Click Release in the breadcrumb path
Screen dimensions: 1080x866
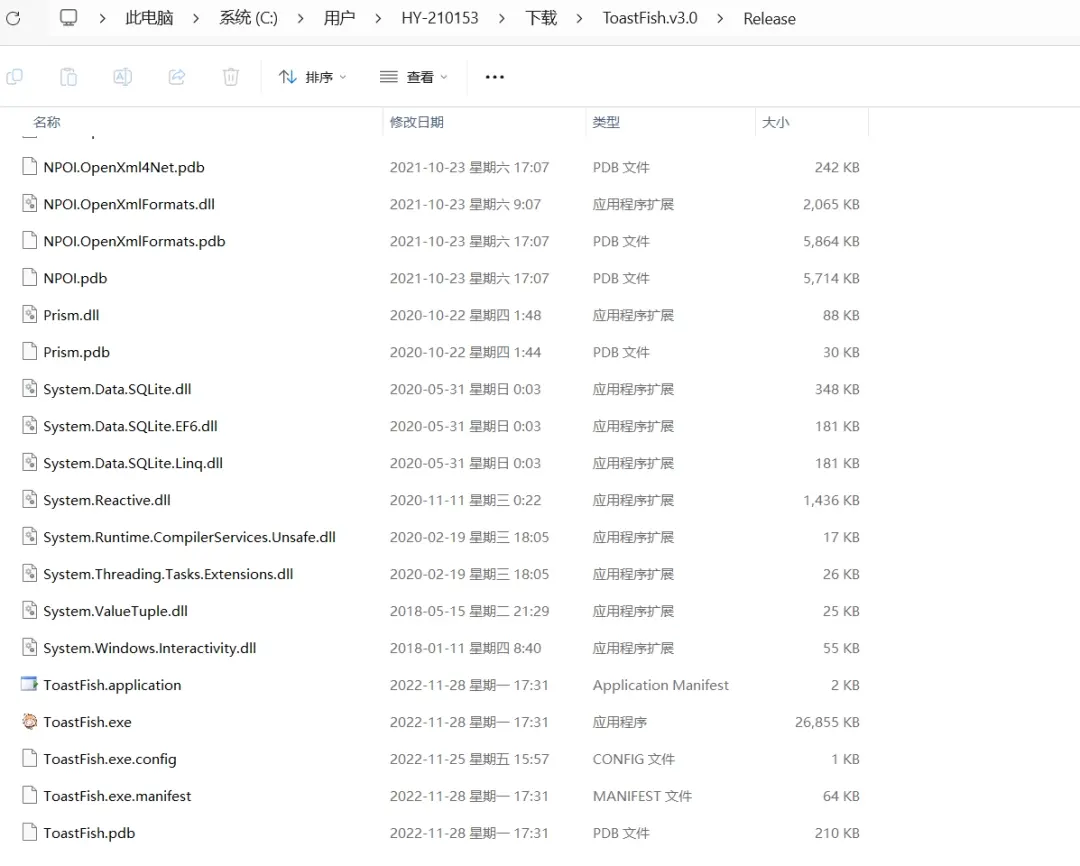click(769, 19)
